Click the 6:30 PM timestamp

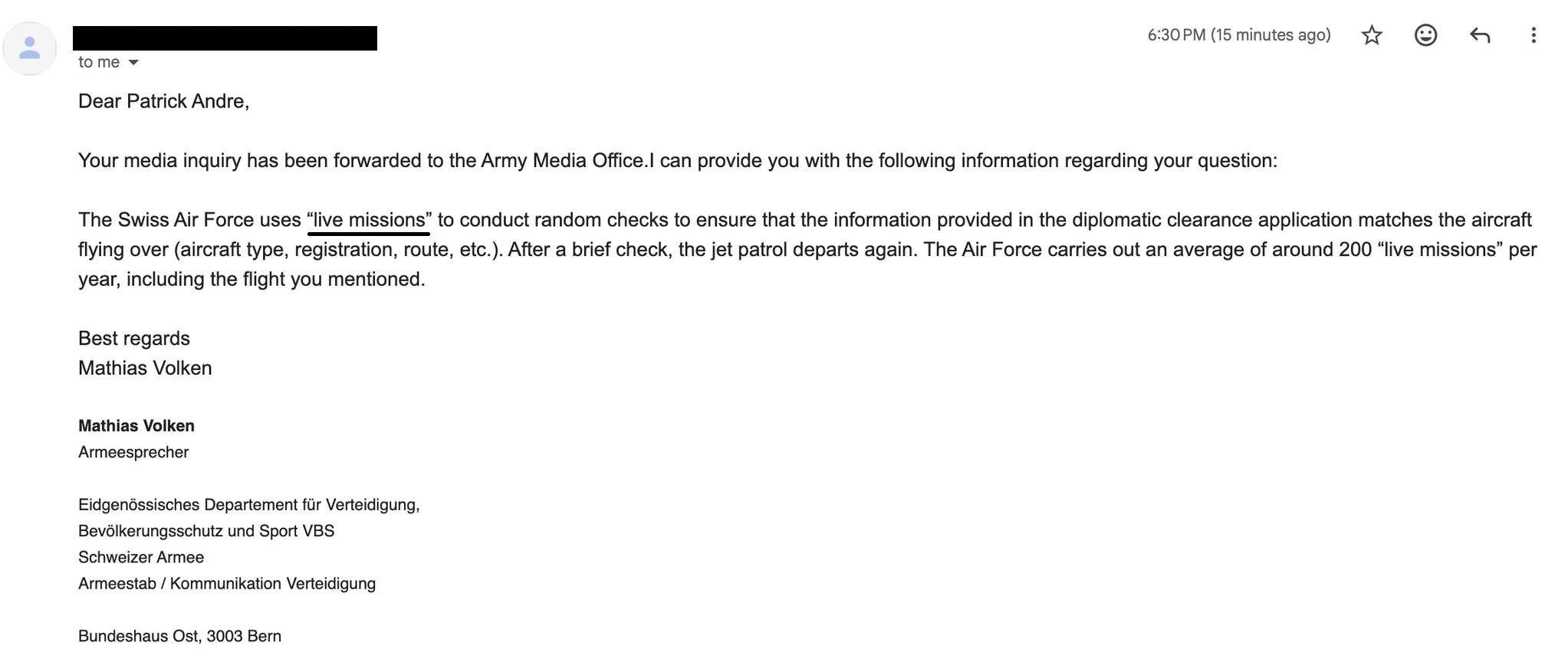pos(1238,35)
